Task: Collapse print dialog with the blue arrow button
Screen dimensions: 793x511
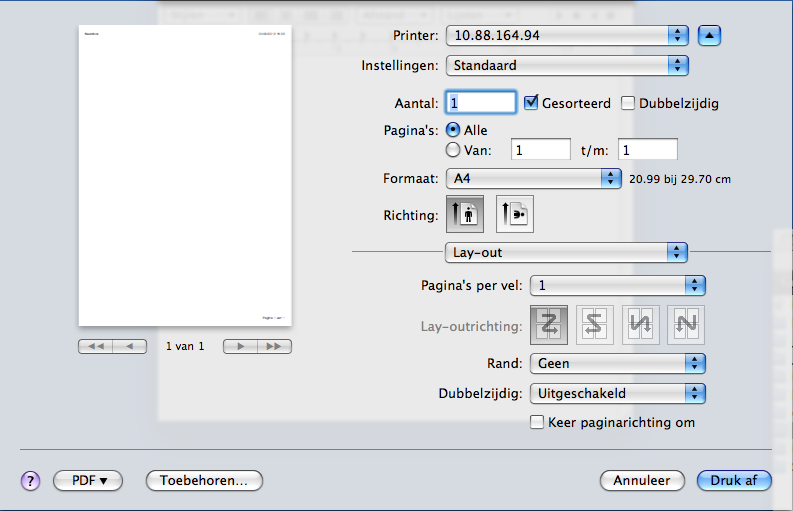Action: tap(709, 35)
